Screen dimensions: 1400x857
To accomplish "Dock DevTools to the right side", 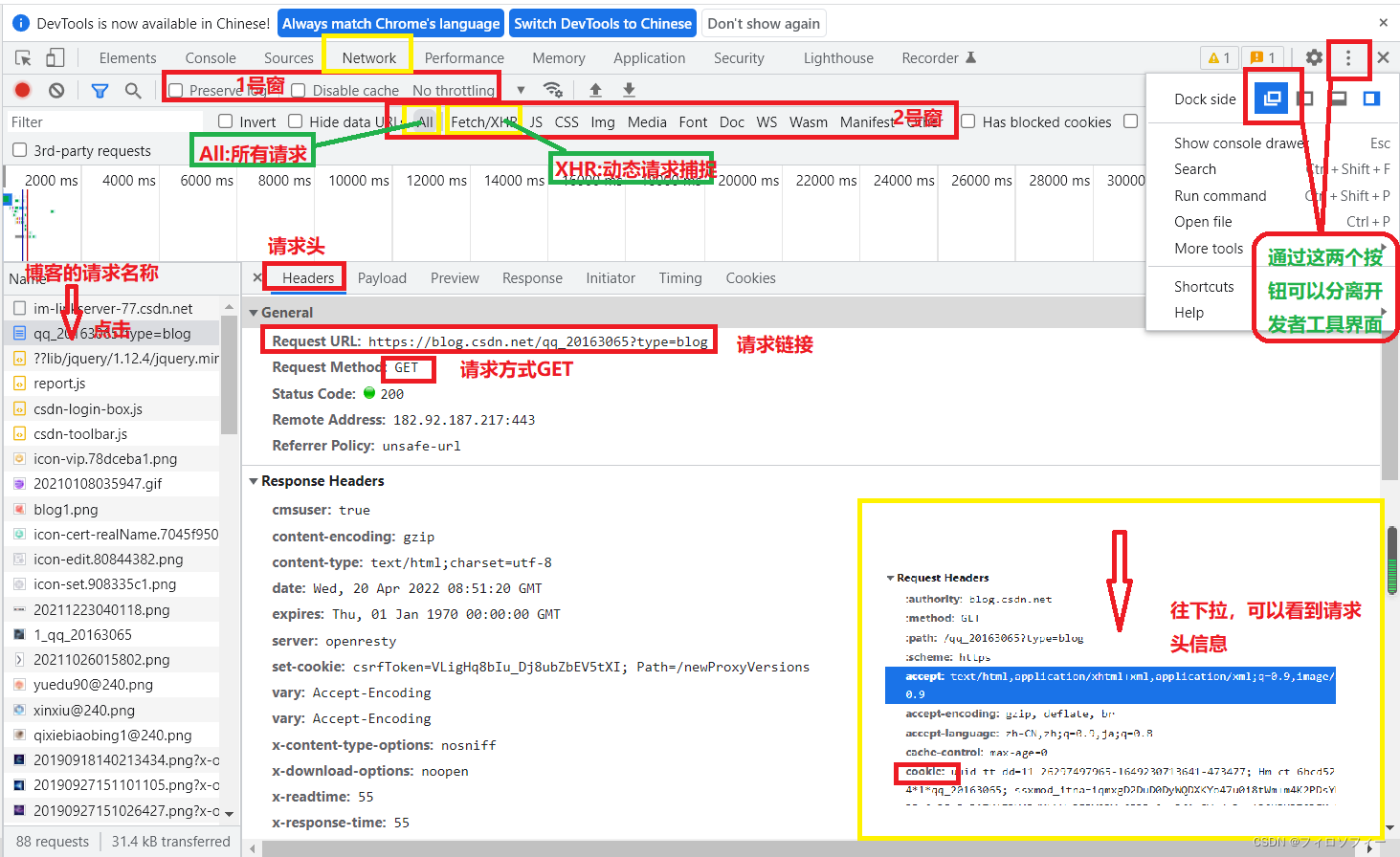I will pyautogui.click(x=1371, y=99).
